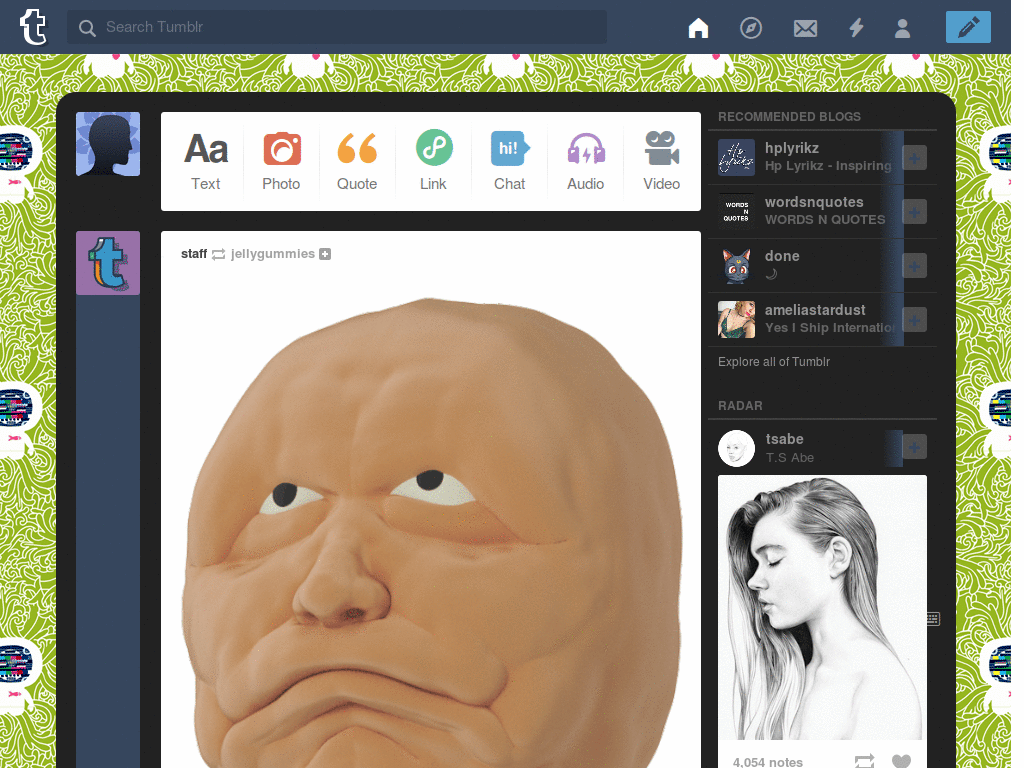Open the tsabe radar blog name

(x=784, y=439)
